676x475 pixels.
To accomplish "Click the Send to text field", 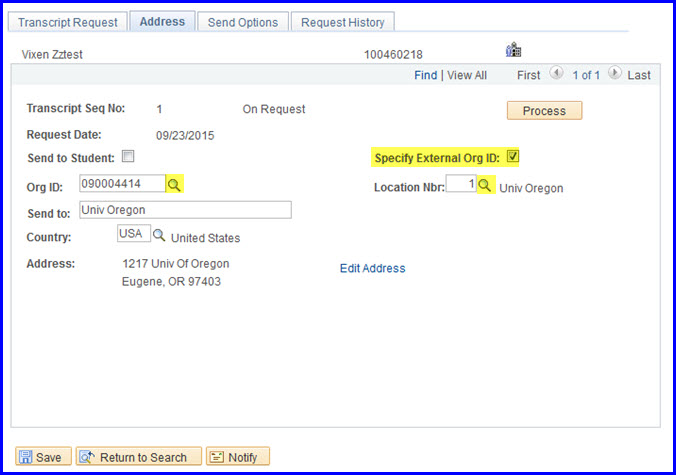I will (184, 210).
